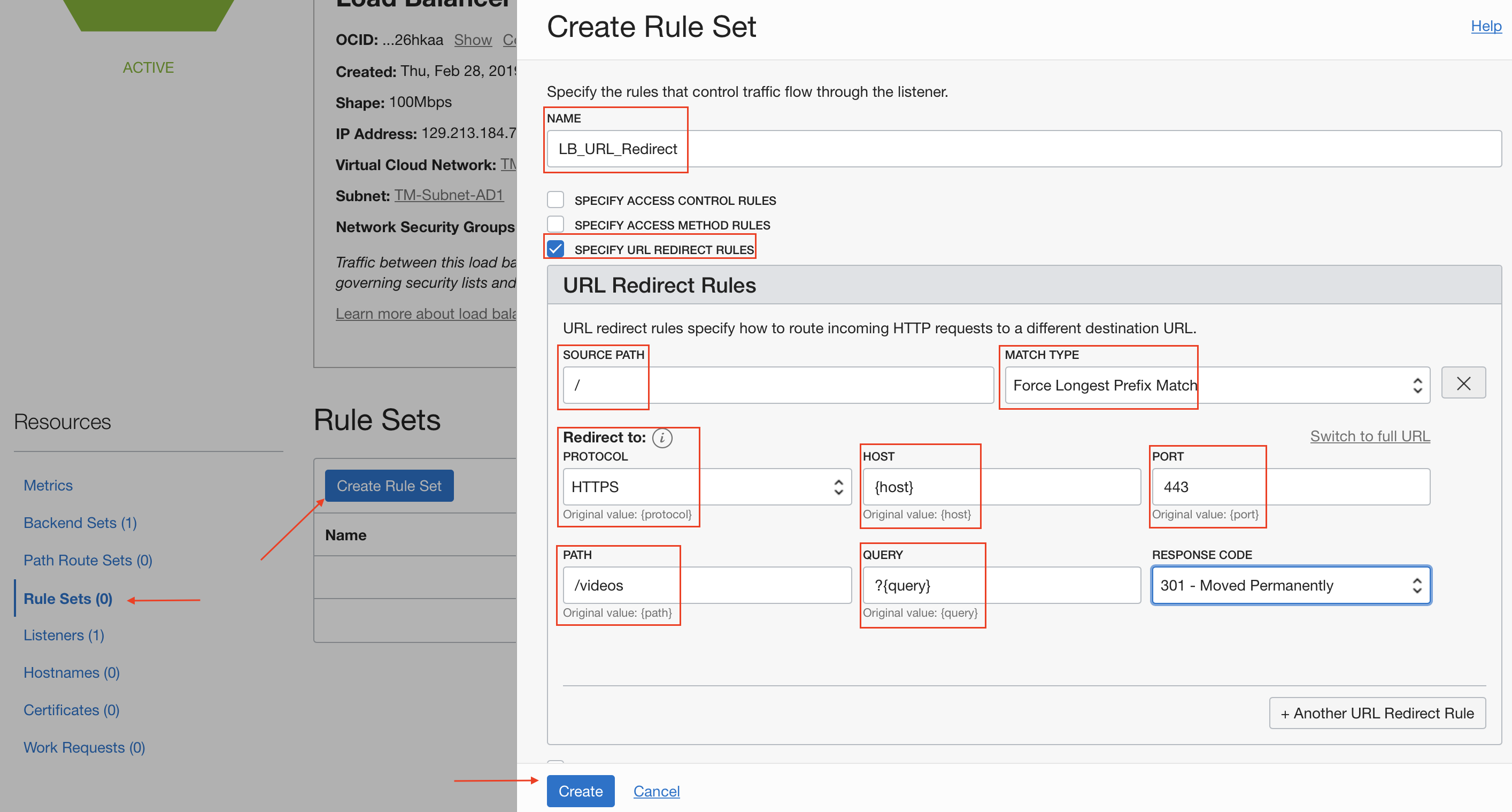This screenshot has height=812, width=1512.
Task: Open the Response Code dropdown
Action: click(1291, 585)
